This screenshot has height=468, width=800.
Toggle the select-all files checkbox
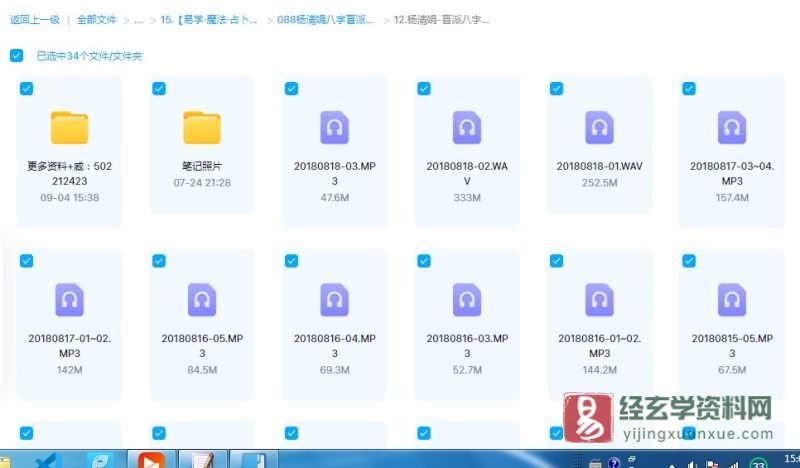click(x=16, y=56)
